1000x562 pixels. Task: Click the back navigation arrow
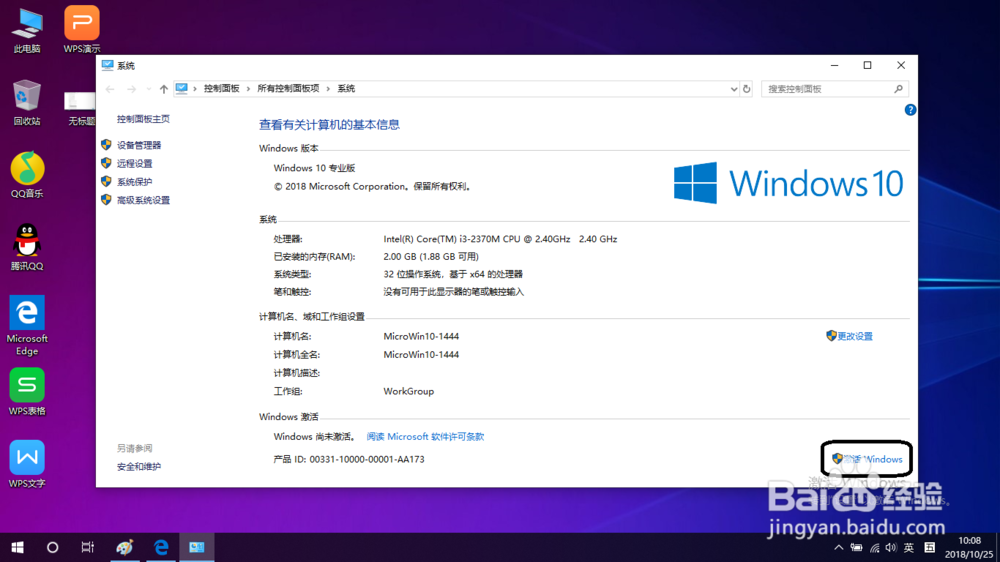[110, 89]
